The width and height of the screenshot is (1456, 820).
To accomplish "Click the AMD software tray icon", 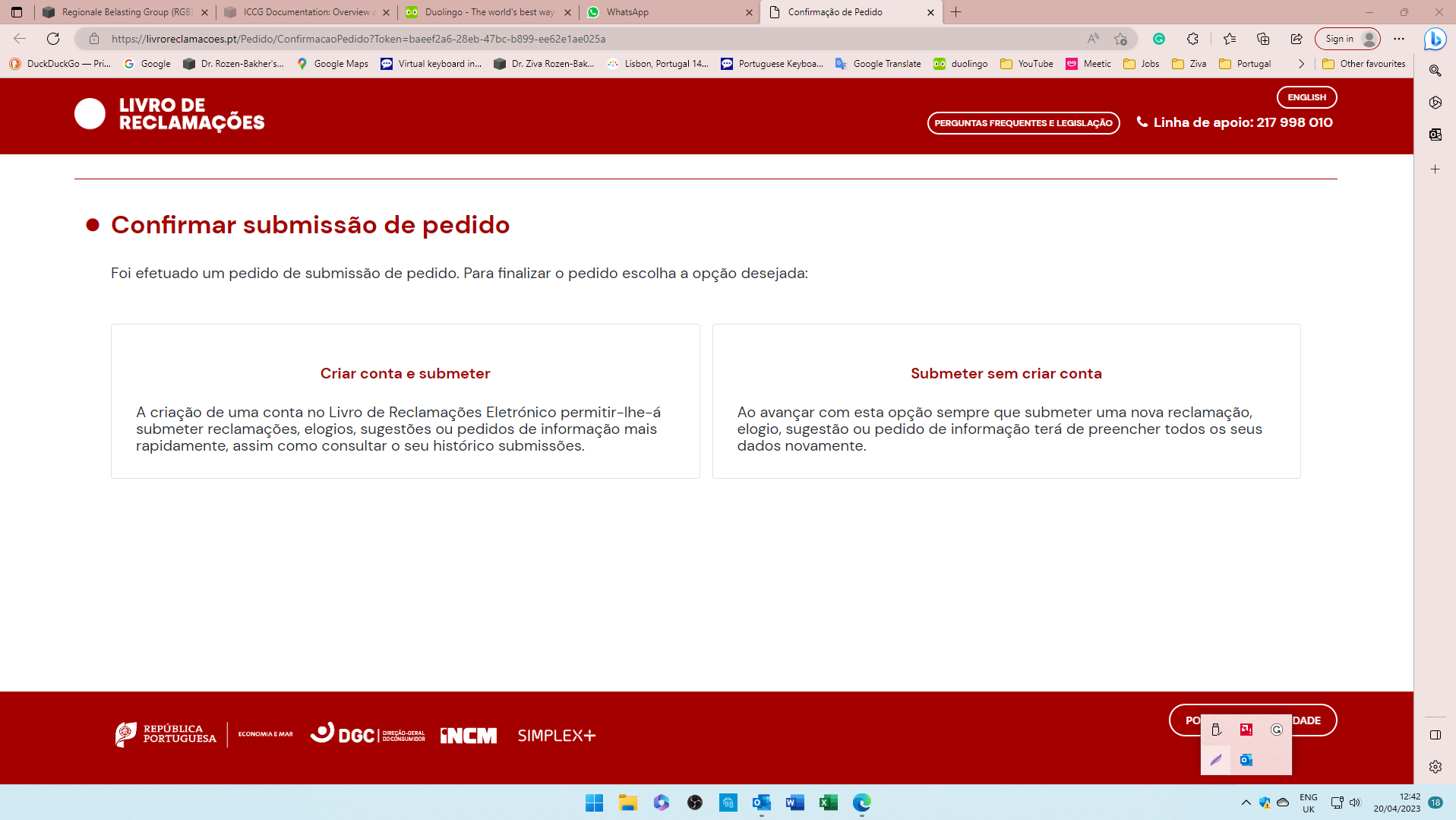I will tap(1246, 730).
